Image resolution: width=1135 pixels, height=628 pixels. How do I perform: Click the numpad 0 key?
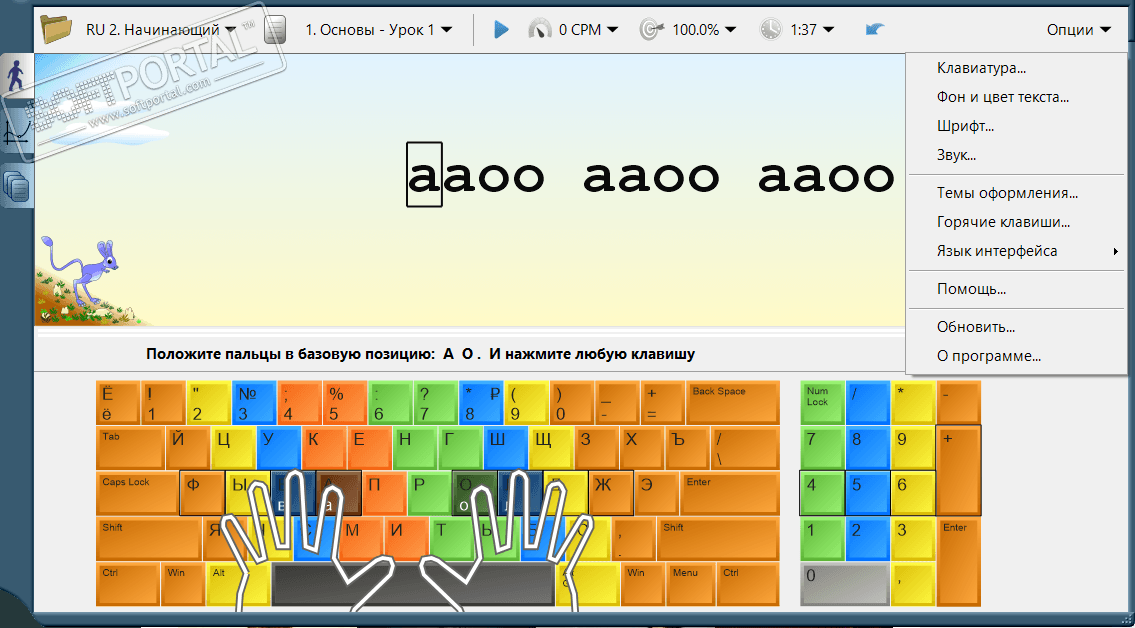click(x=845, y=584)
